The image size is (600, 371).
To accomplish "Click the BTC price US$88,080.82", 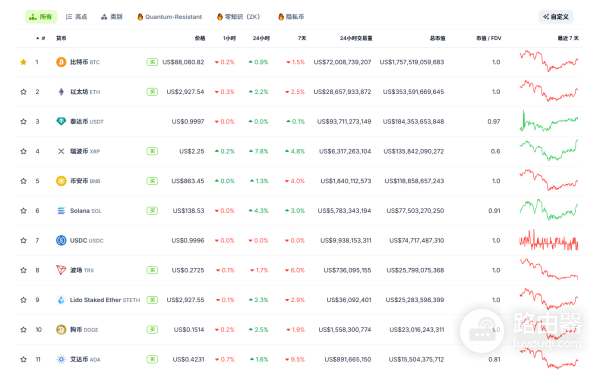I will [x=183, y=62].
